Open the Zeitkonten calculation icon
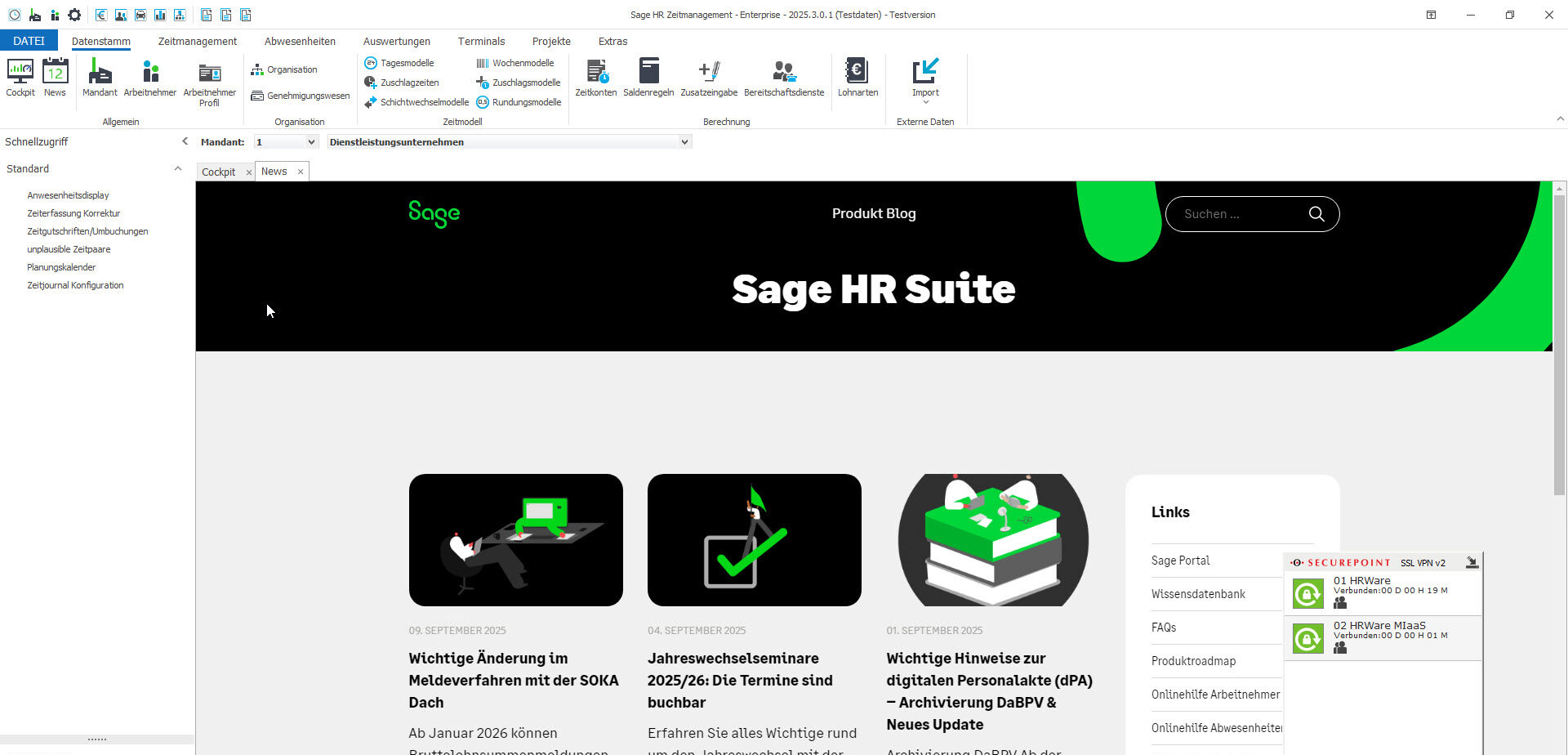The width and height of the screenshot is (1568, 755). coord(595,78)
